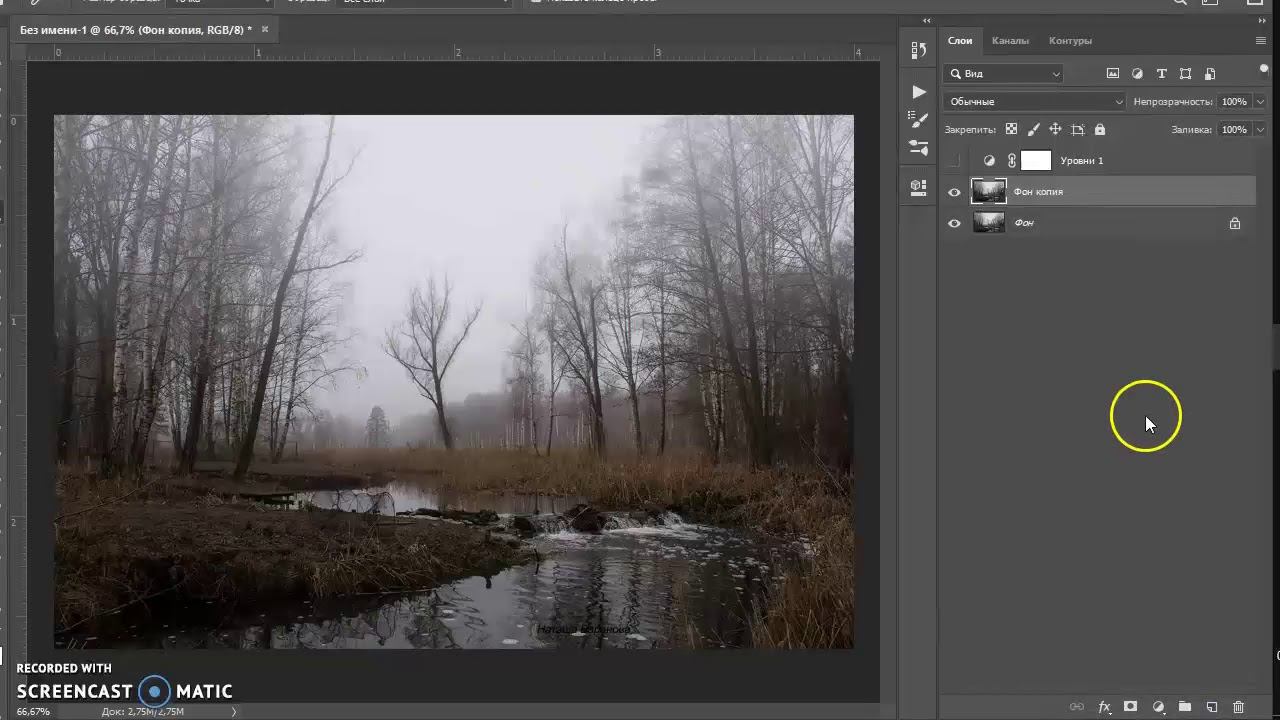Open the History panel icon
Image resolution: width=1280 pixels, height=720 pixels.
(919, 51)
